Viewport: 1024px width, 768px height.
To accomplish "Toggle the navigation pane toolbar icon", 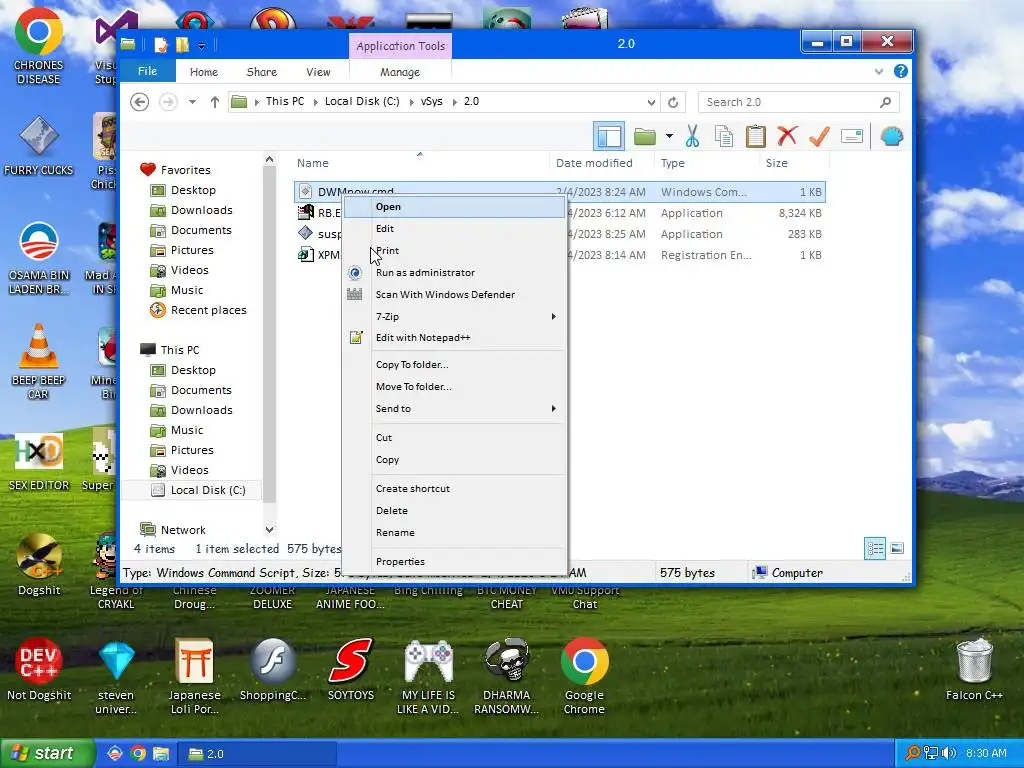I will pyautogui.click(x=609, y=136).
